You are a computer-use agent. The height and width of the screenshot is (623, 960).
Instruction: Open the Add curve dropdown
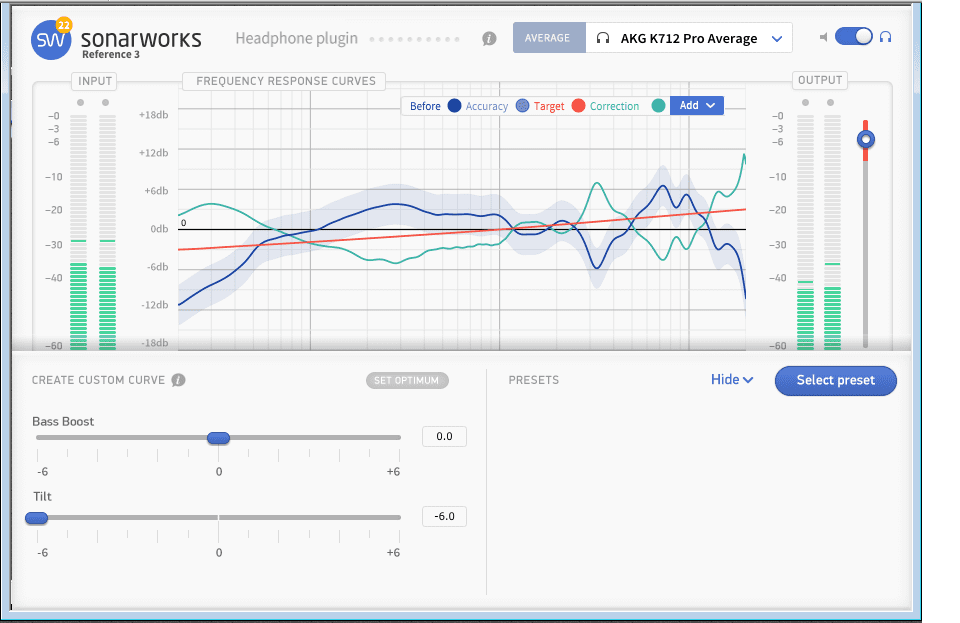pos(697,105)
